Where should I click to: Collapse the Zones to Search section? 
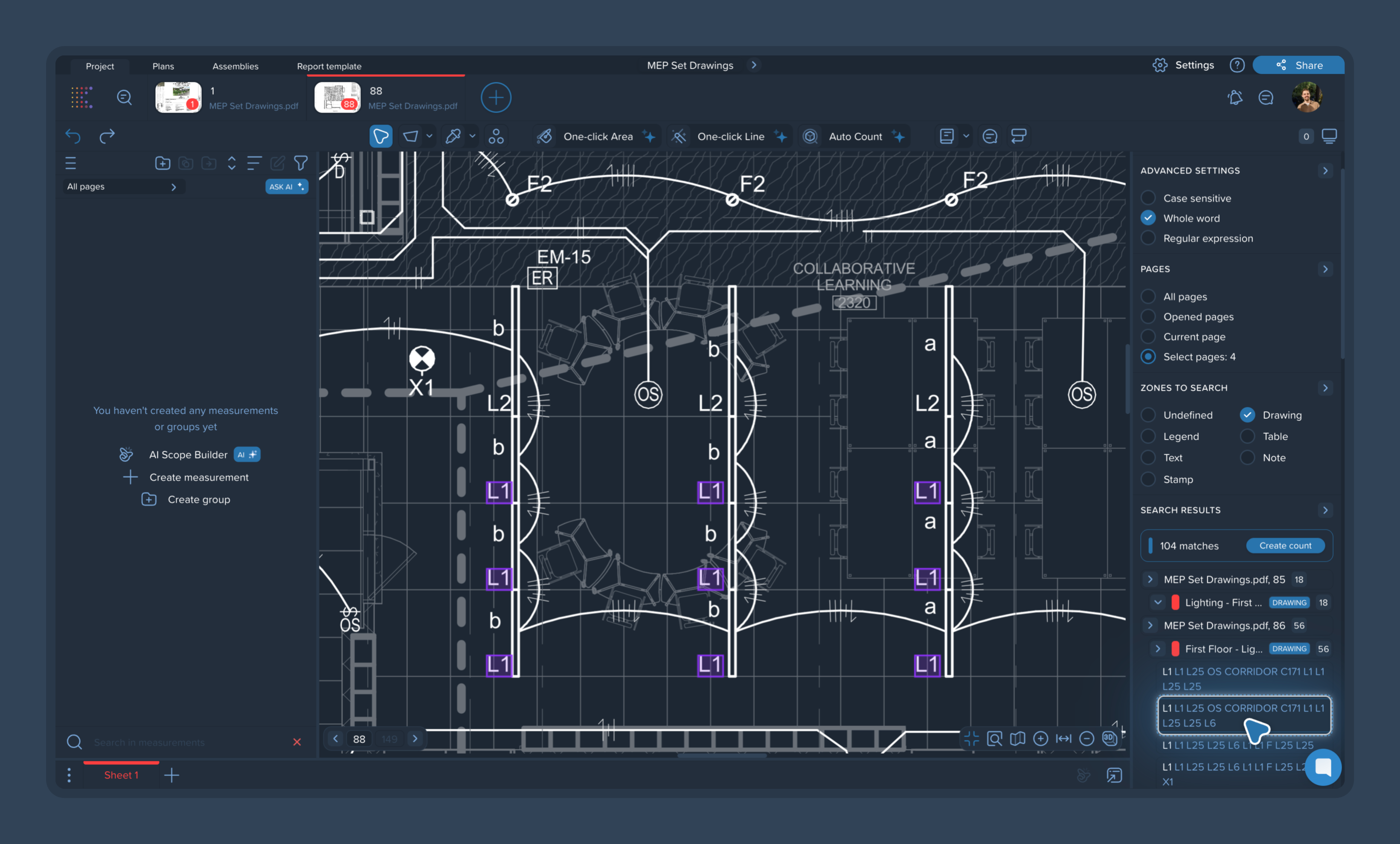[x=1325, y=387]
